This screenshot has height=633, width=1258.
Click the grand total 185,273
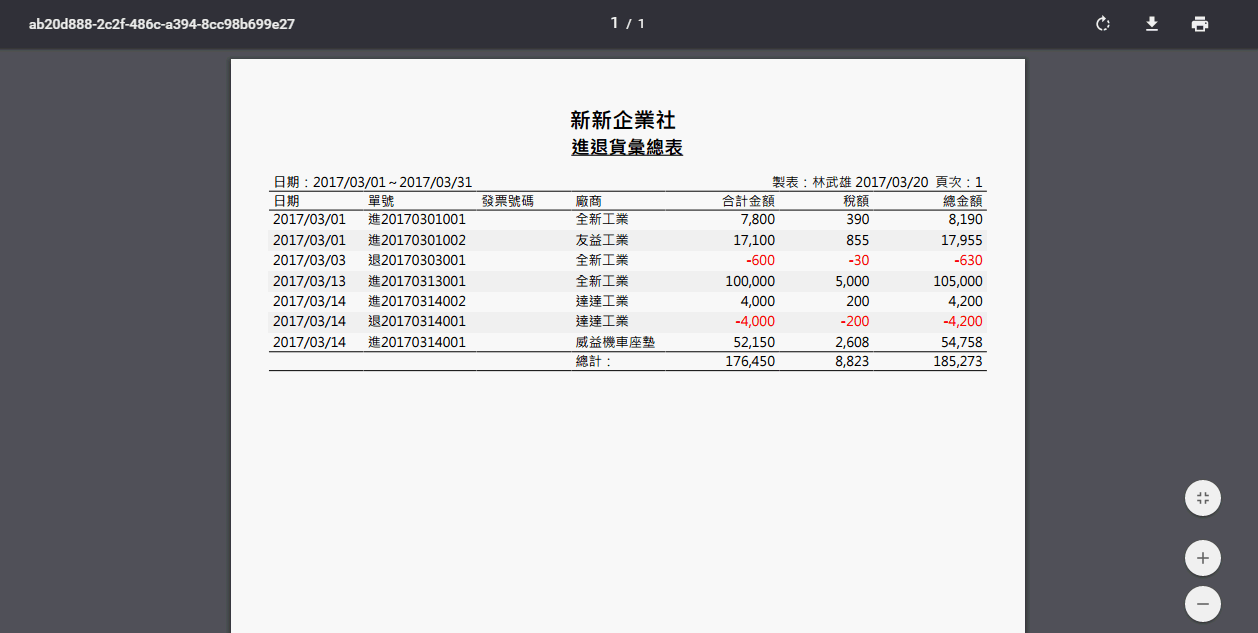[958, 361]
